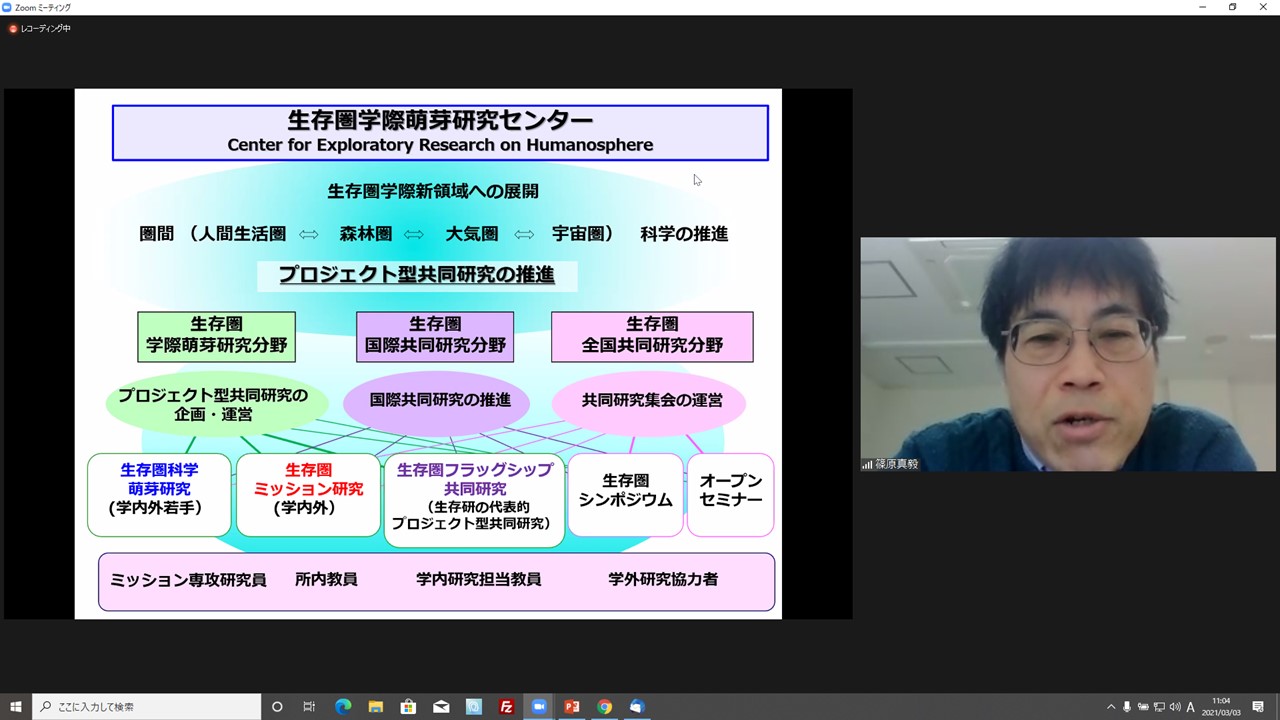Click the slide title 生存圏学際萌芽研究センター

pos(440,120)
